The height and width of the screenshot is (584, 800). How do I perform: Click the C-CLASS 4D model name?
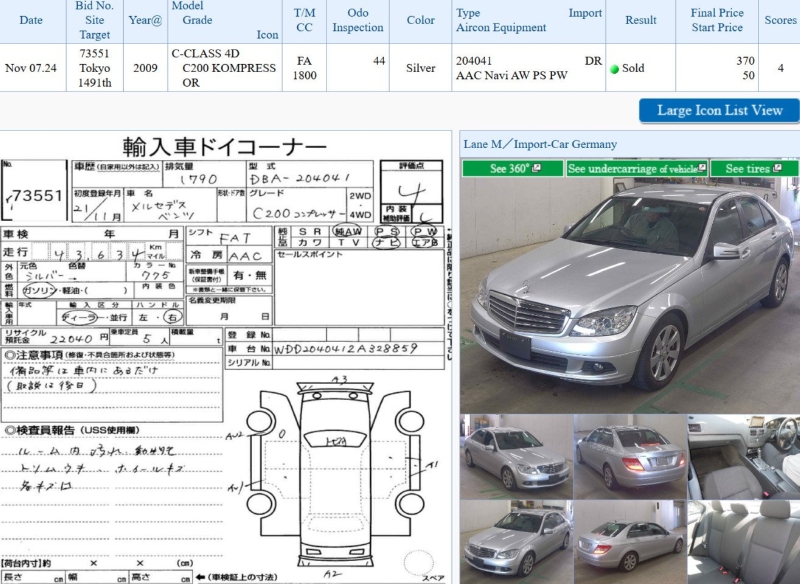tap(205, 53)
